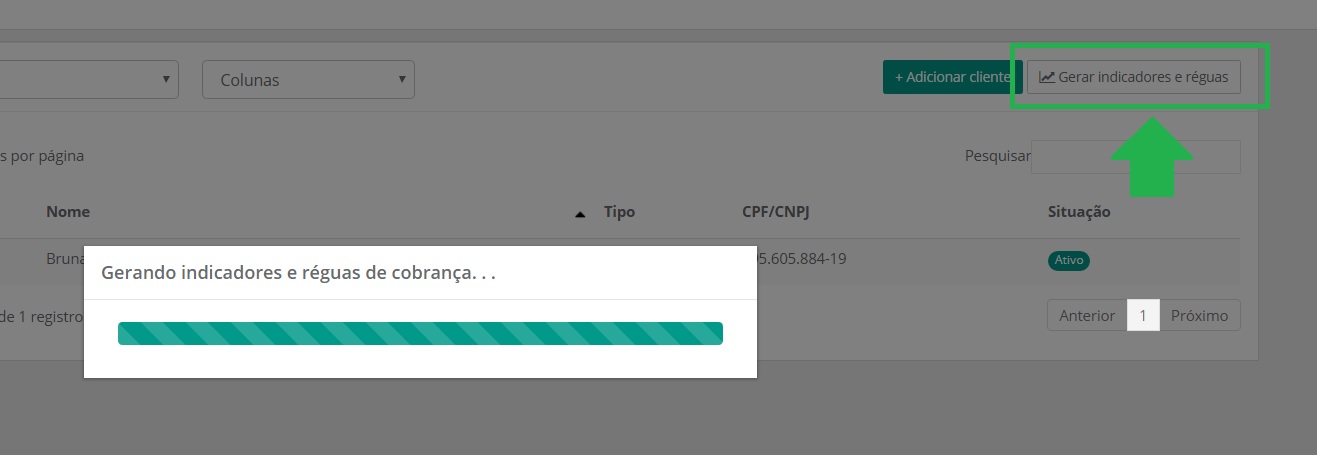Click the chart icon in Gerar indicadores button
This screenshot has height=455, width=1317.
[1047, 77]
